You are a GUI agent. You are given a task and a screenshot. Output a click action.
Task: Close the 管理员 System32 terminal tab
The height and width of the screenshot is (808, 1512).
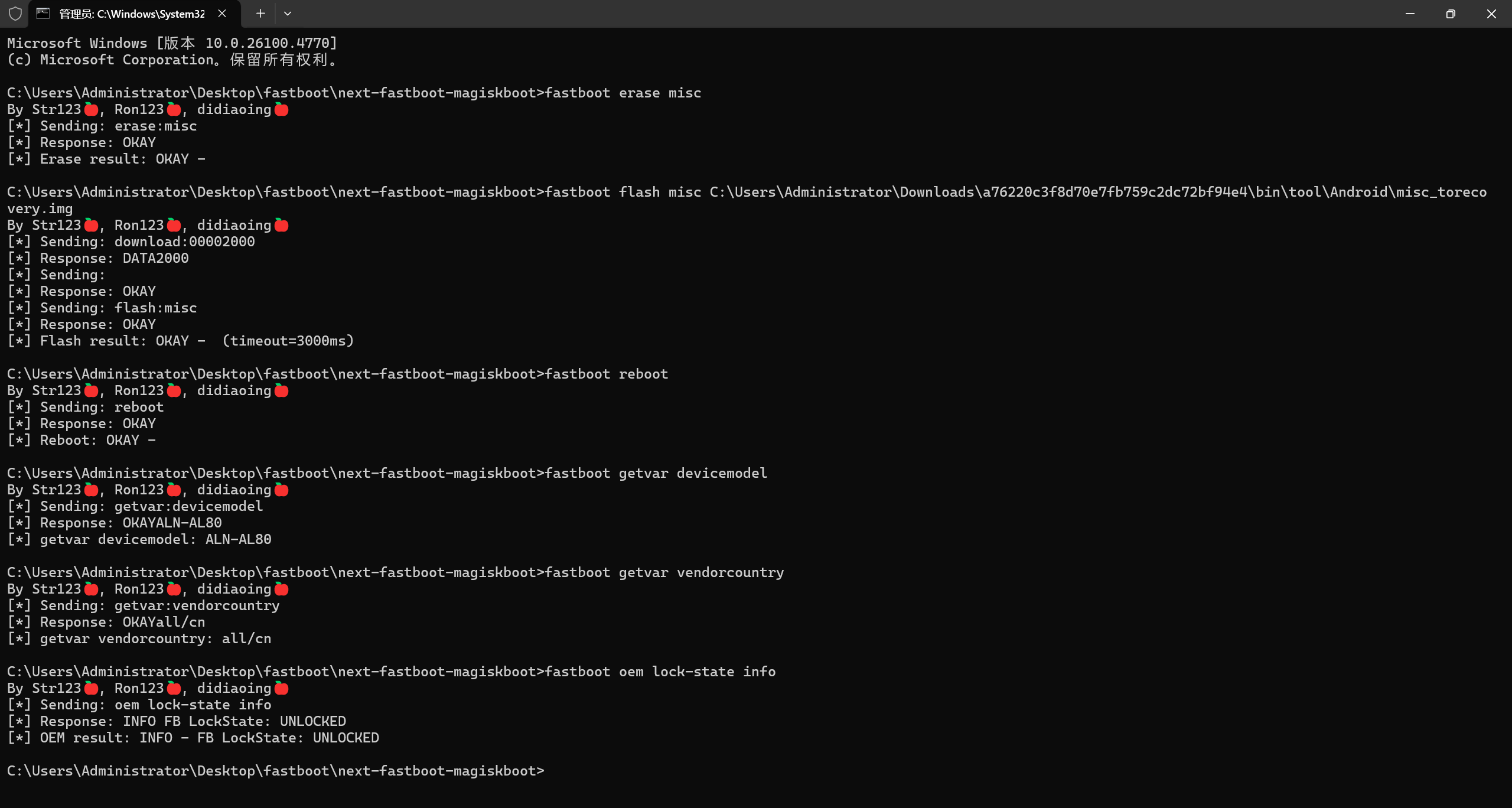pyautogui.click(x=222, y=14)
